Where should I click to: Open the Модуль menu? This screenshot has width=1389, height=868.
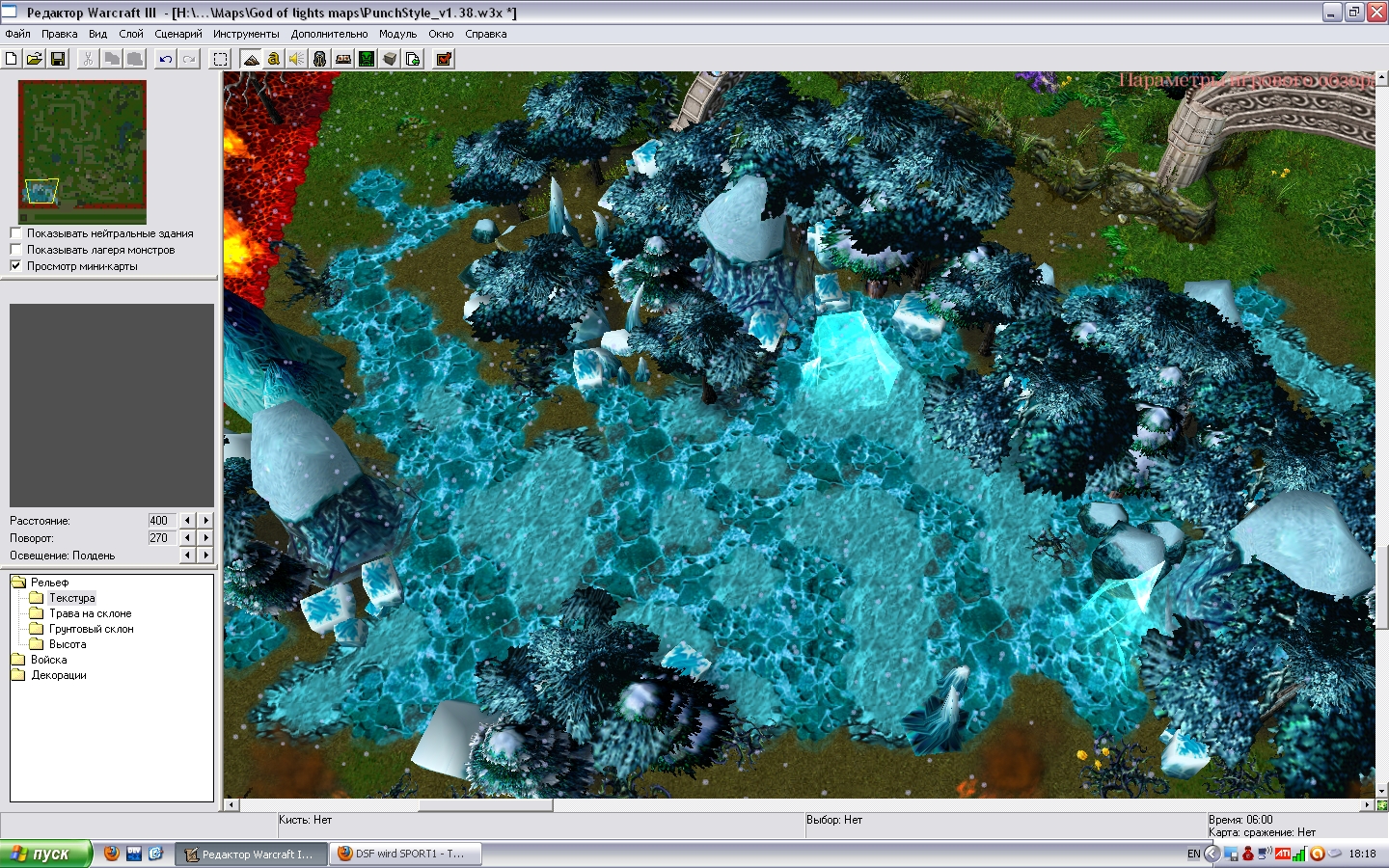coord(397,34)
